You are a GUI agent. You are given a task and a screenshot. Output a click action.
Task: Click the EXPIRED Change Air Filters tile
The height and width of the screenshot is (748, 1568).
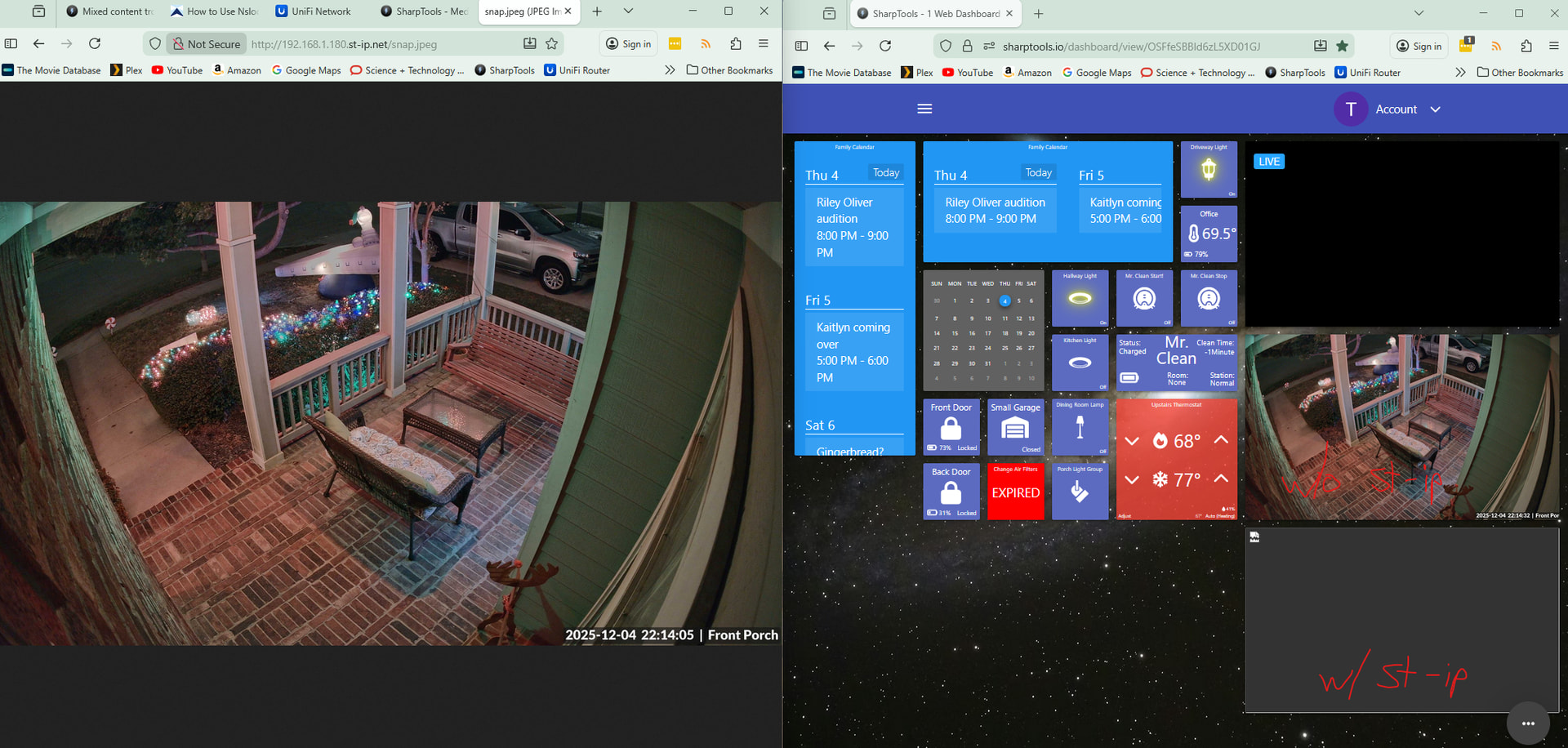[x=1015, y=492]
